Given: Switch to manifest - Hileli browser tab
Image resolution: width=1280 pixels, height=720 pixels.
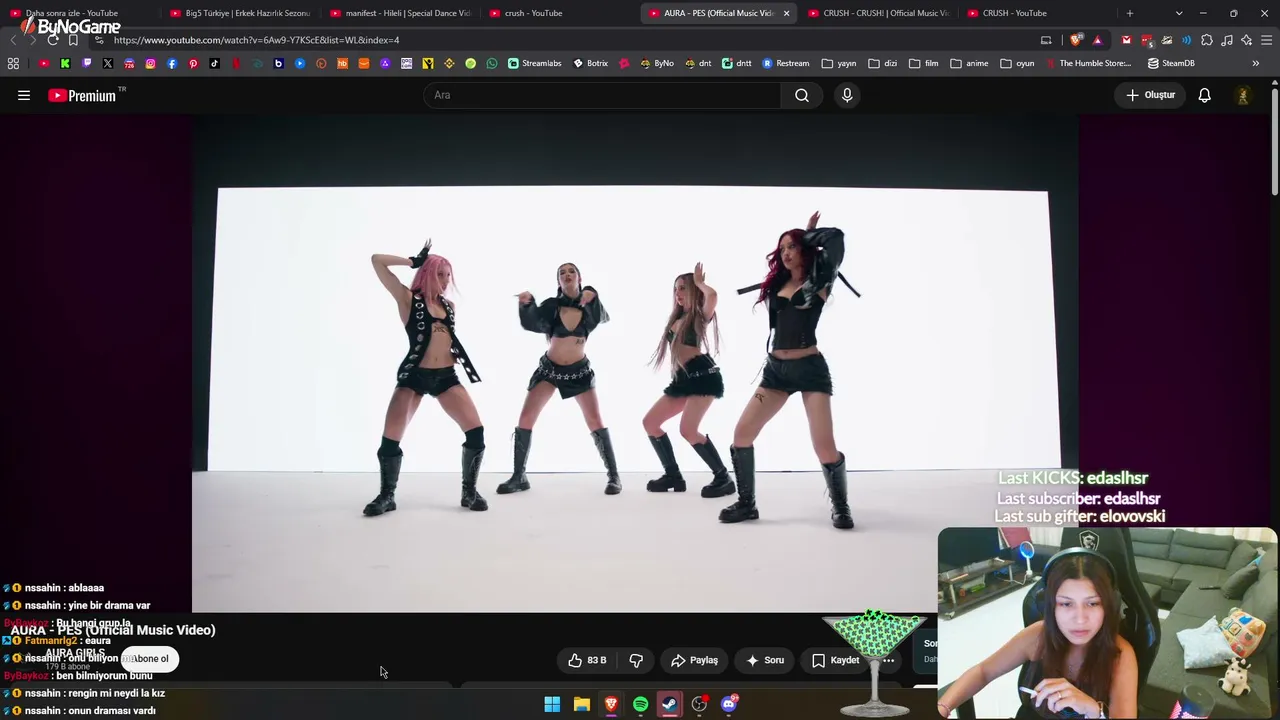Looking at the screenshot, I should point(400,13).
